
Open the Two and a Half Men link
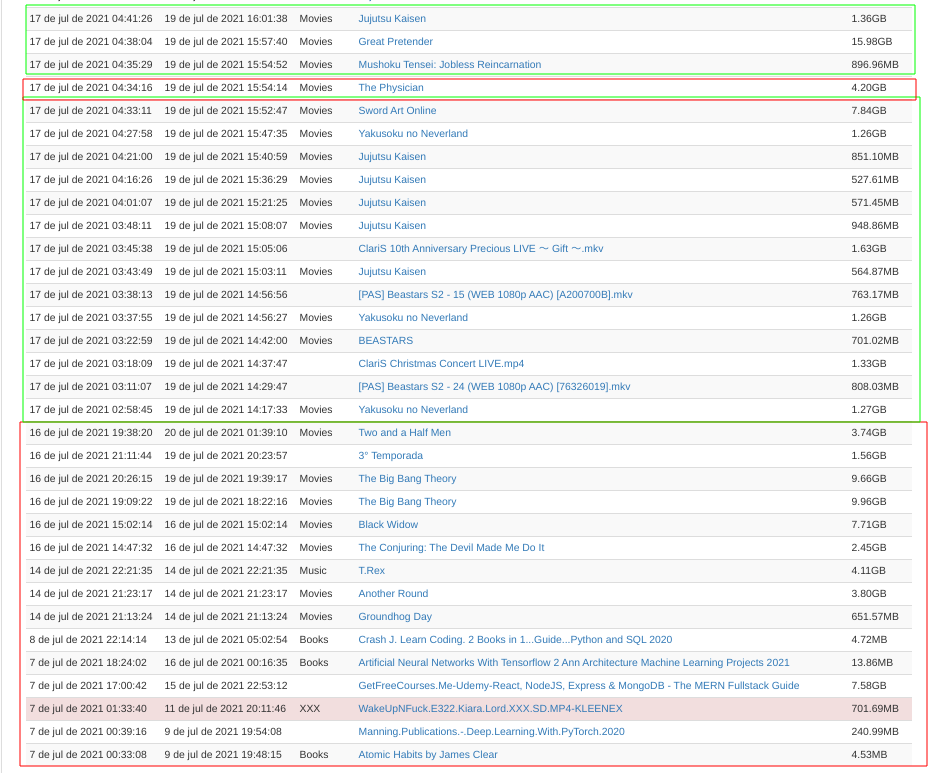point(404,432)
